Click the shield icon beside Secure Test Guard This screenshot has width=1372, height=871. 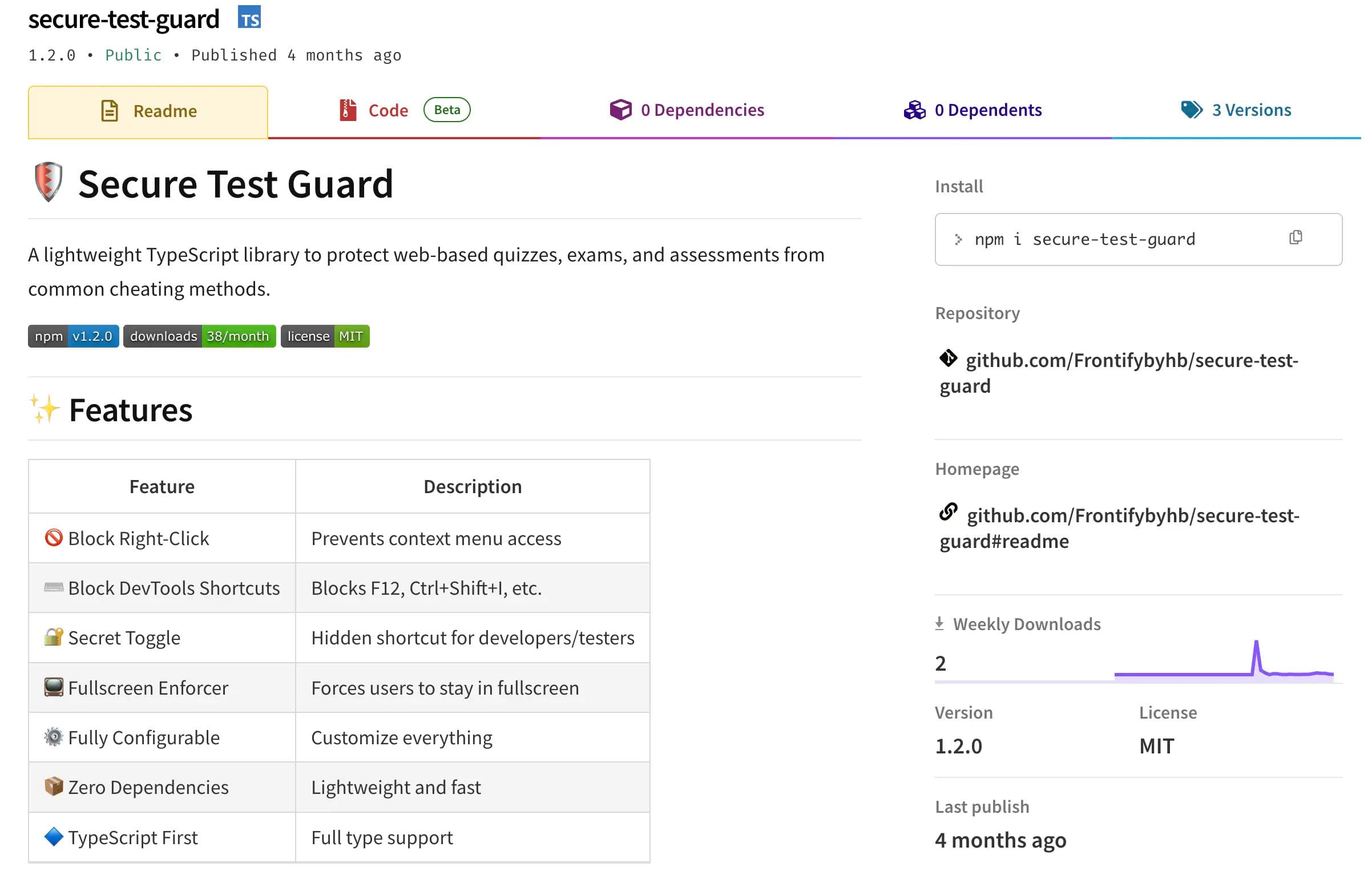click(x=49, y=182)
